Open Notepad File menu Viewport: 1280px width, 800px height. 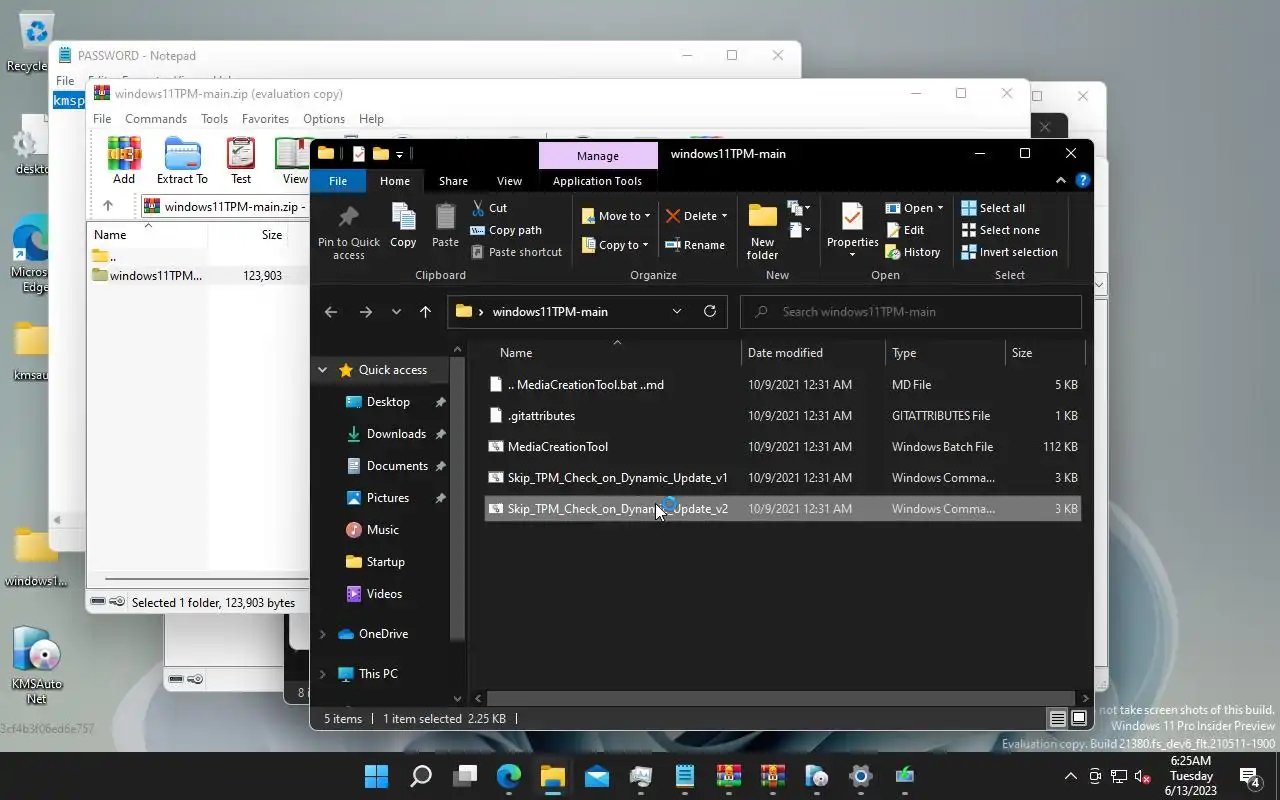pos(65,80)
